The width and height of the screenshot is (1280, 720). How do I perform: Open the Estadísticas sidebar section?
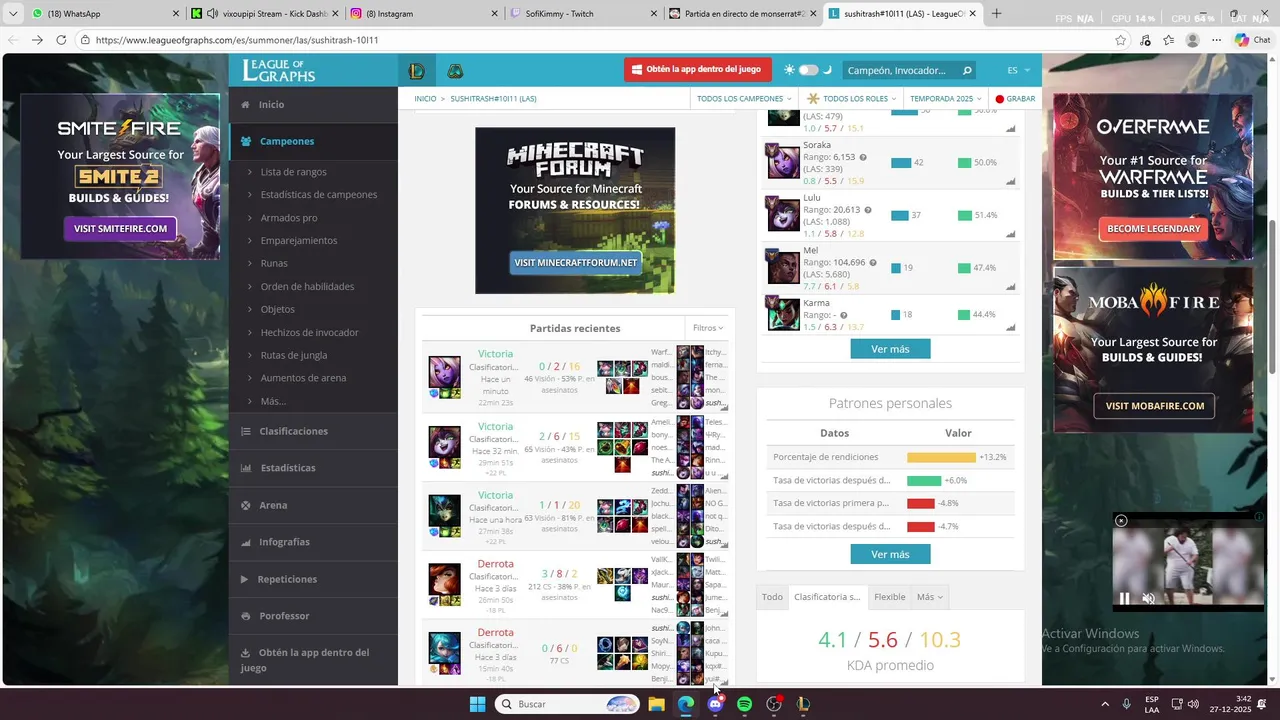click(x=313, y=468)
